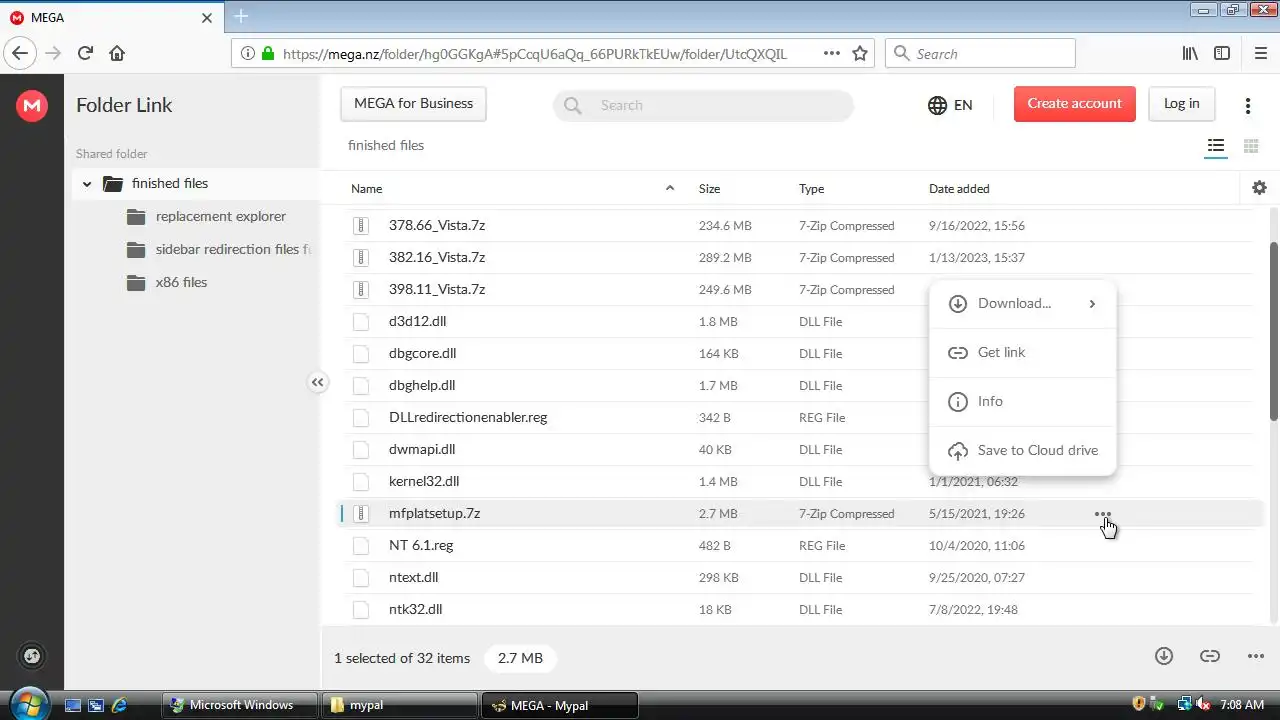This screenshot has width=1280, height=720.
Task: Toggle the browser sidebar view icon
Action: [x=1222, y=54]
